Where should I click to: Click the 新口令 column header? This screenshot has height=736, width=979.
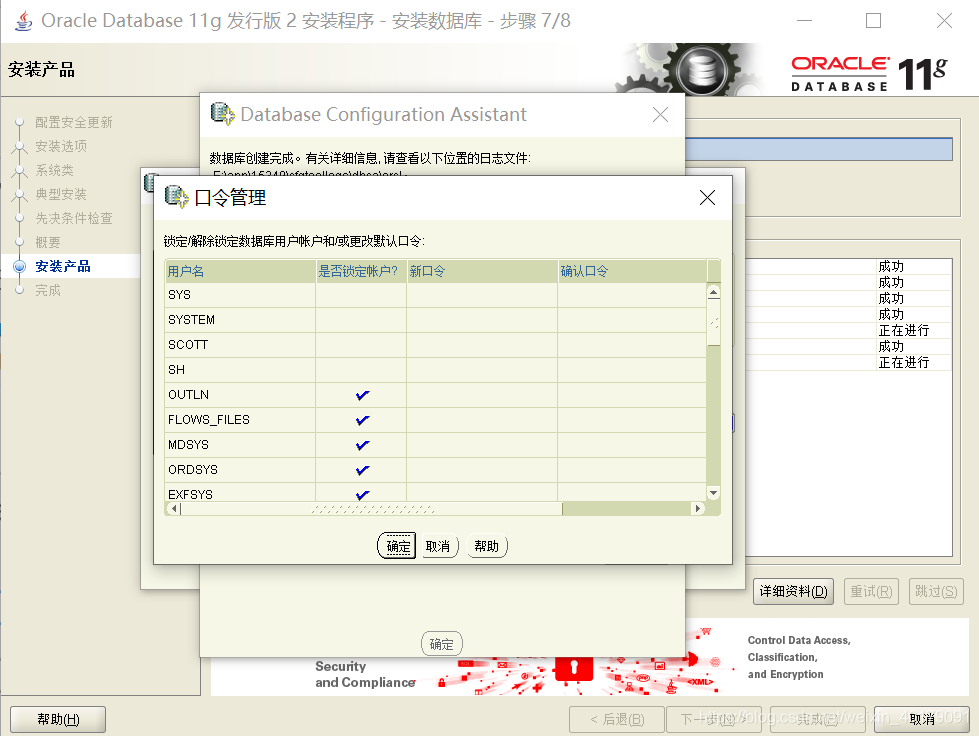482,271
